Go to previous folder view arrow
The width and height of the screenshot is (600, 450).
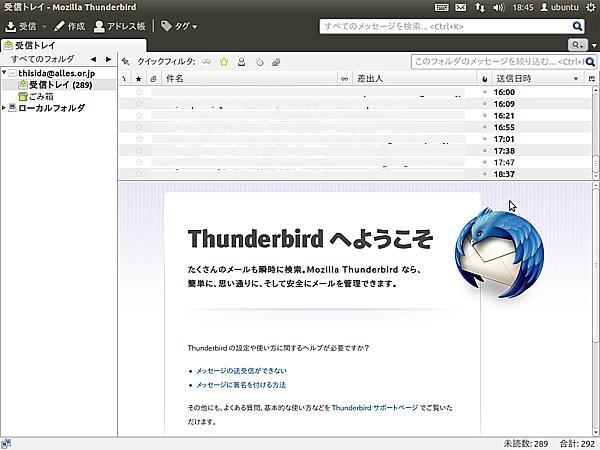coord(93,59)
